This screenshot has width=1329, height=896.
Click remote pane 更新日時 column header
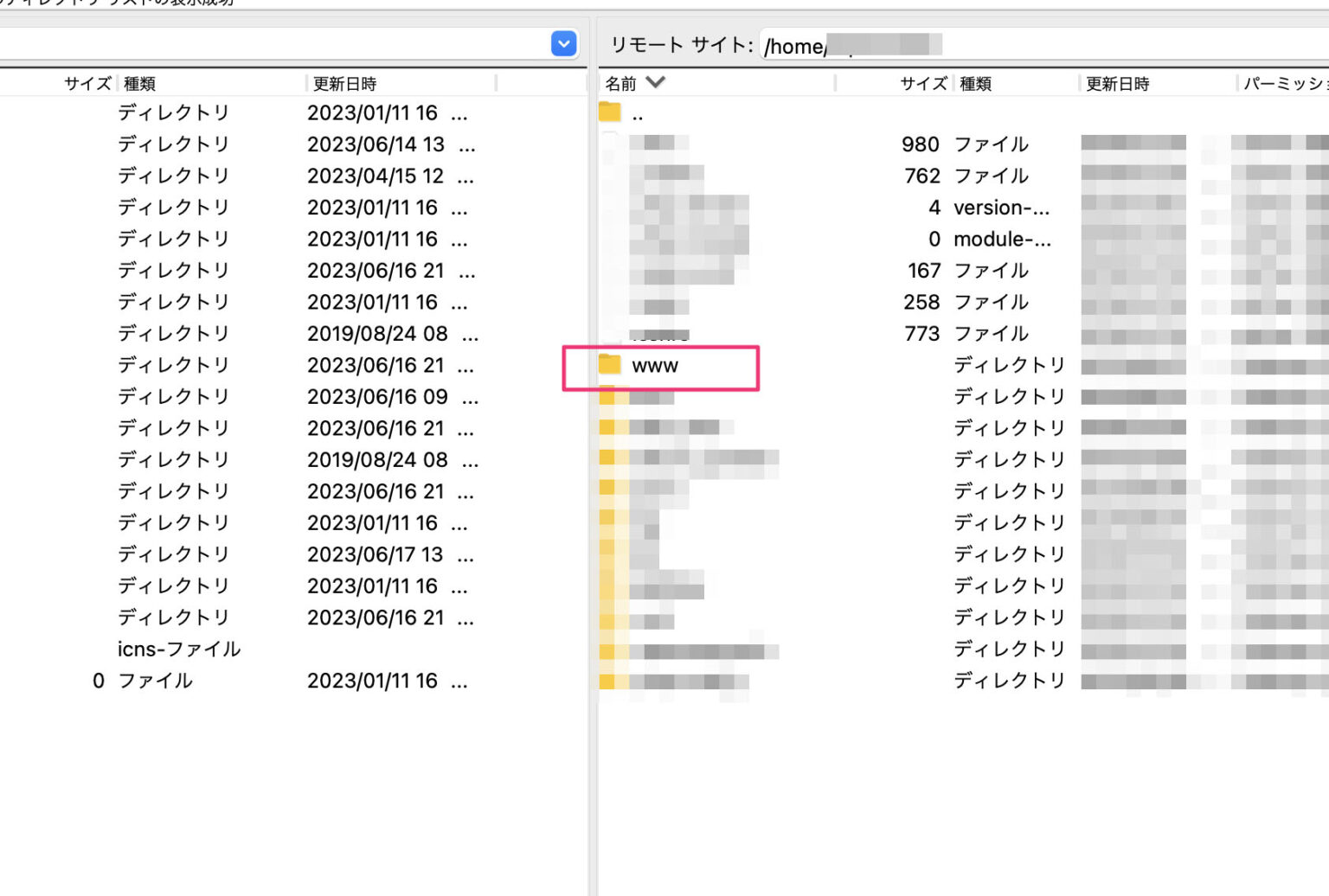tap(1117, 84)
